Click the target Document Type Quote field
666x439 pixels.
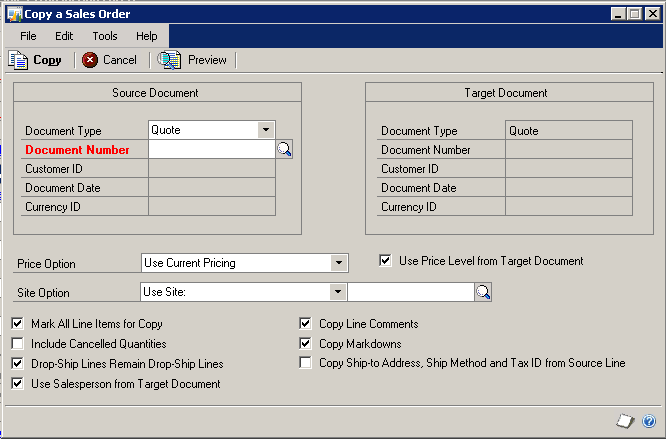pos(569,130)
